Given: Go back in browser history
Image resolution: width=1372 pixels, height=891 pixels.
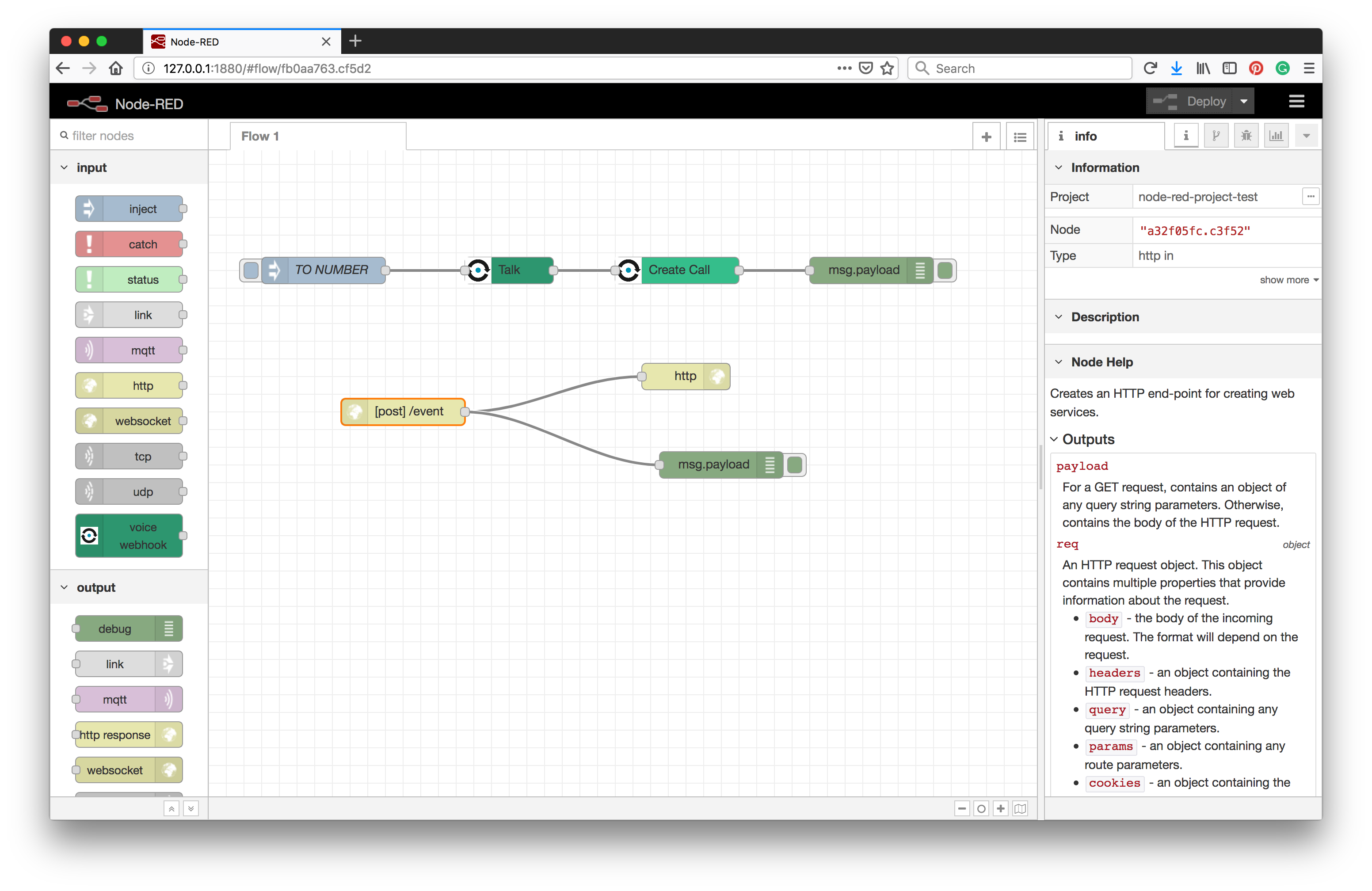Looking at the screenshot, I should [63, 69].
